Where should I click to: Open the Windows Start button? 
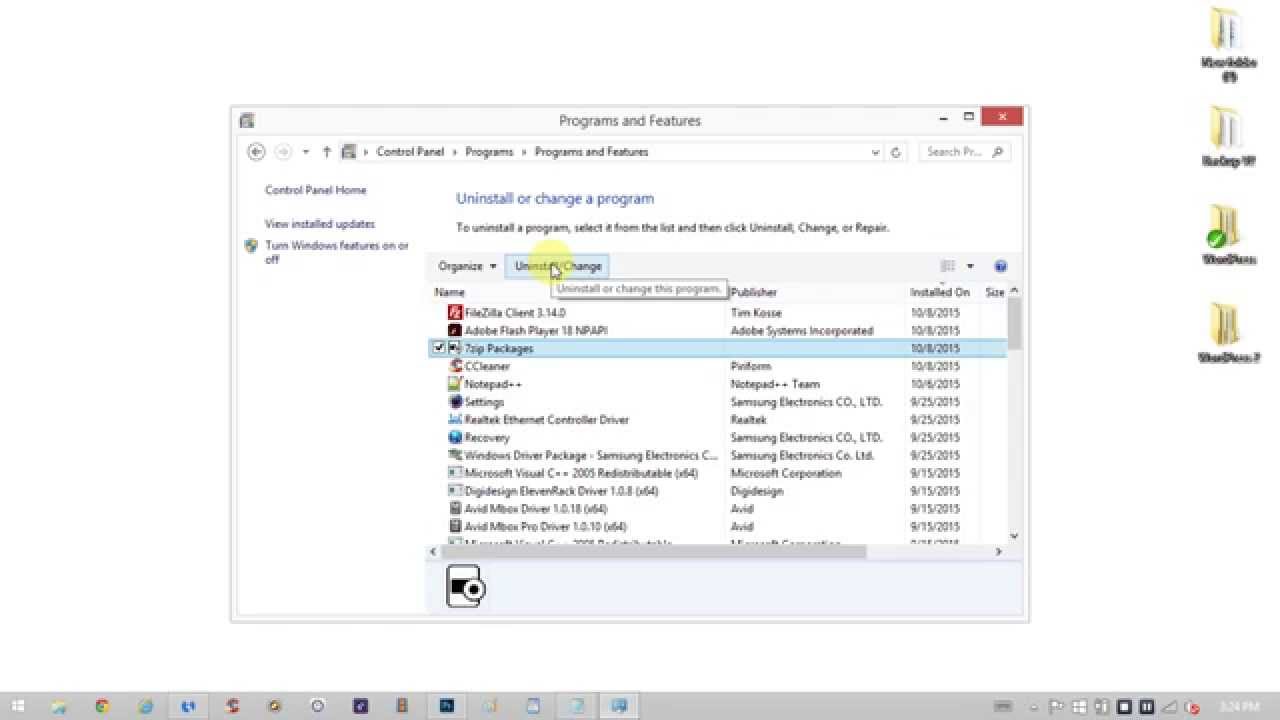[x=17, y=706]
